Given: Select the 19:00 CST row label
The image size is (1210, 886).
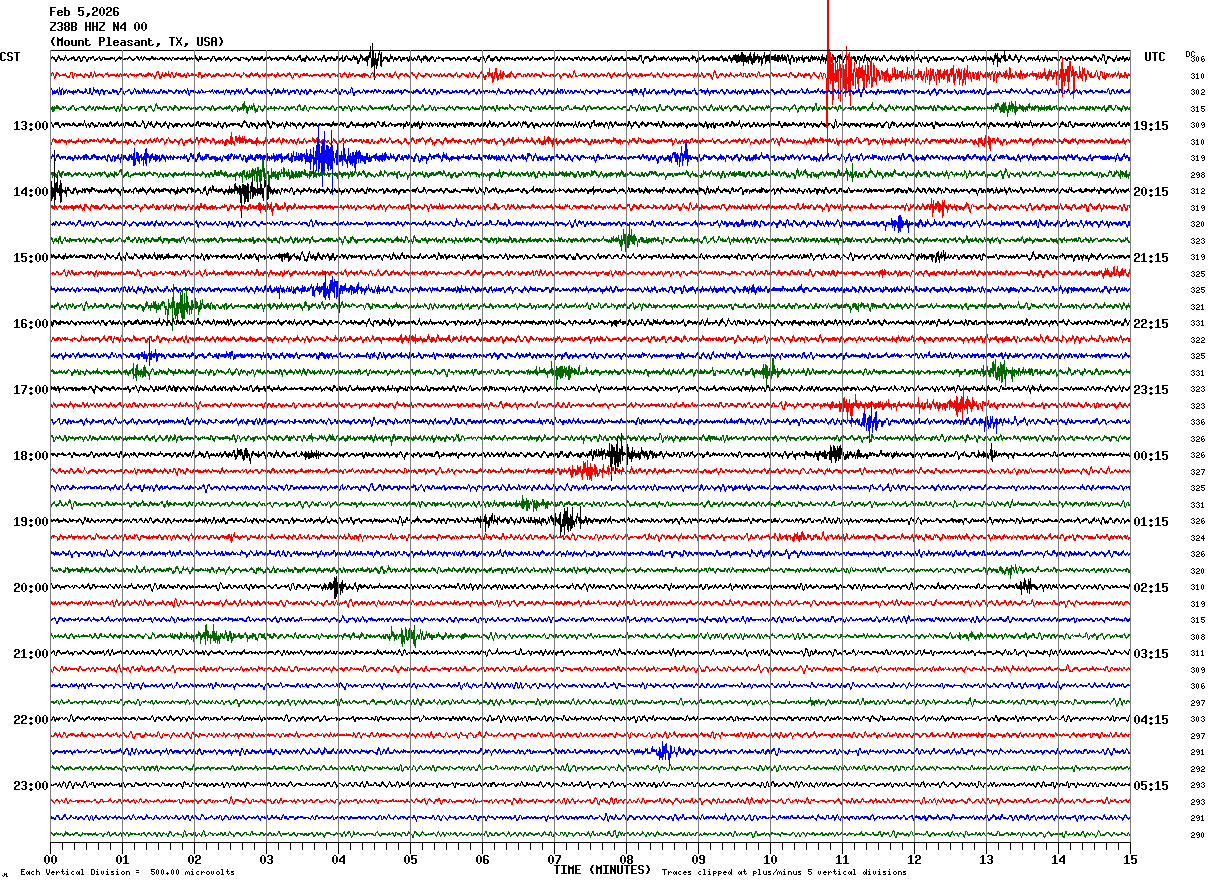Looking at the screenshot, I should (x=31, y=522).
